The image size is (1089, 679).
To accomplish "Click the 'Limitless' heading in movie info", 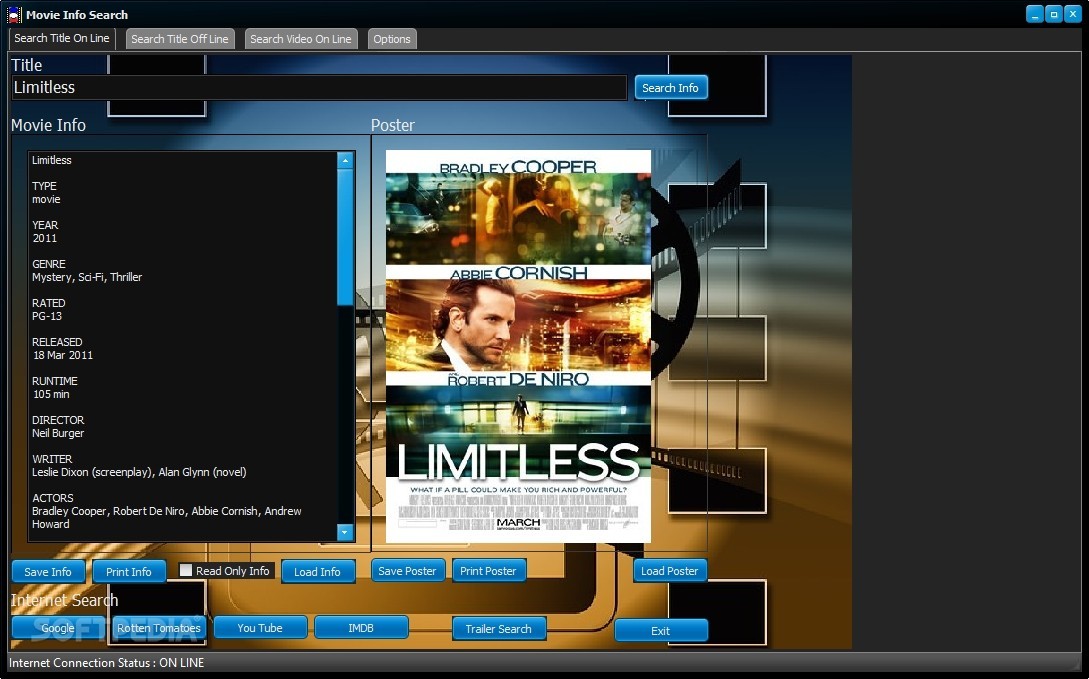I will [51, 160].
